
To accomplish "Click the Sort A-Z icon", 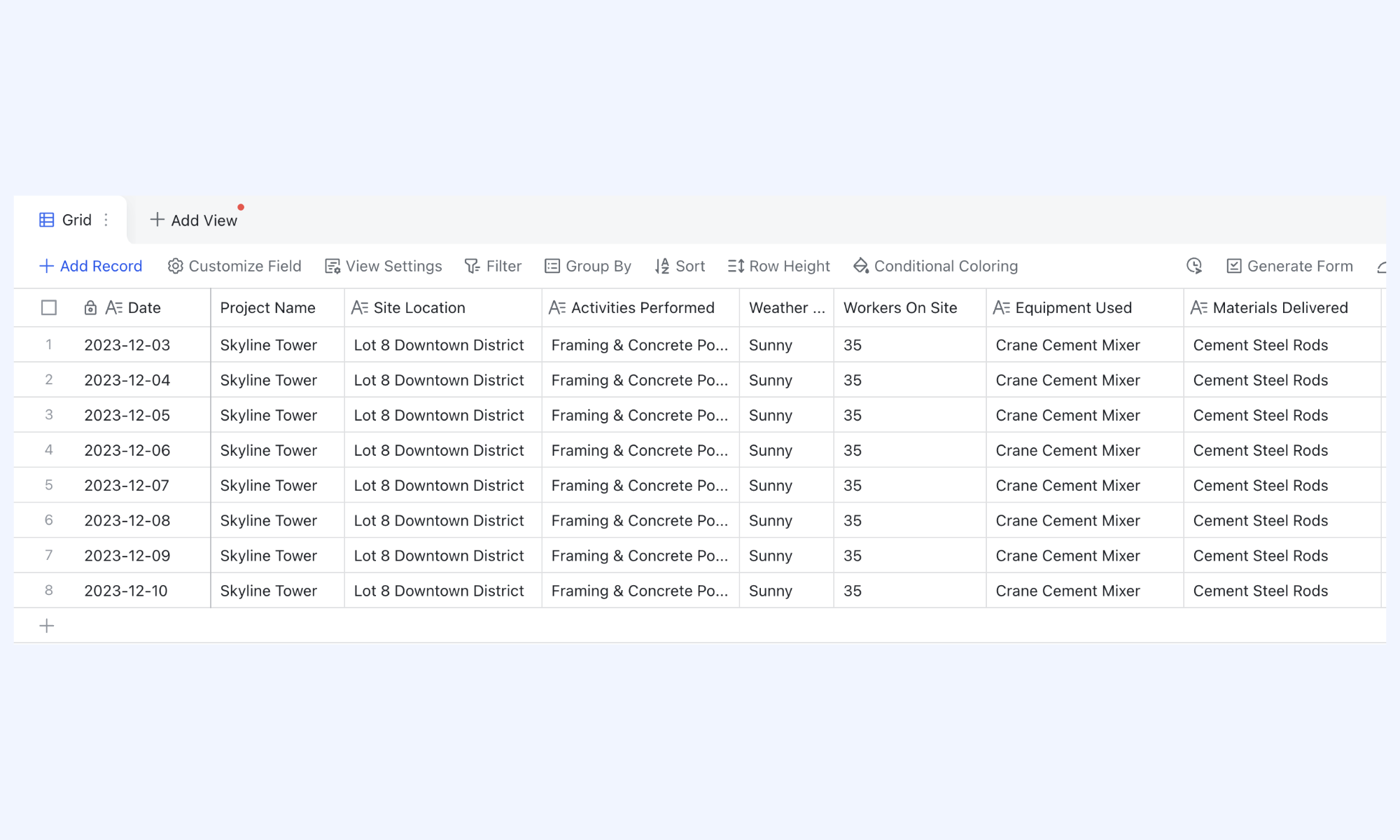I will click(662, 266).
